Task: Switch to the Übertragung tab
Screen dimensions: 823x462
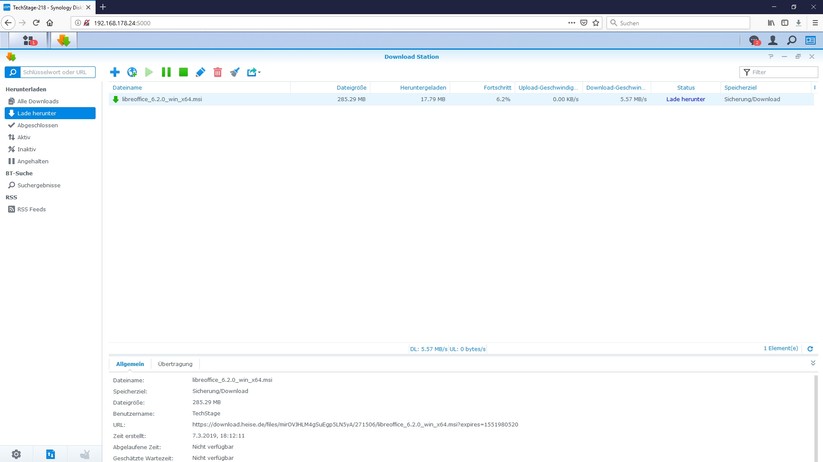Action: [175, 364]
